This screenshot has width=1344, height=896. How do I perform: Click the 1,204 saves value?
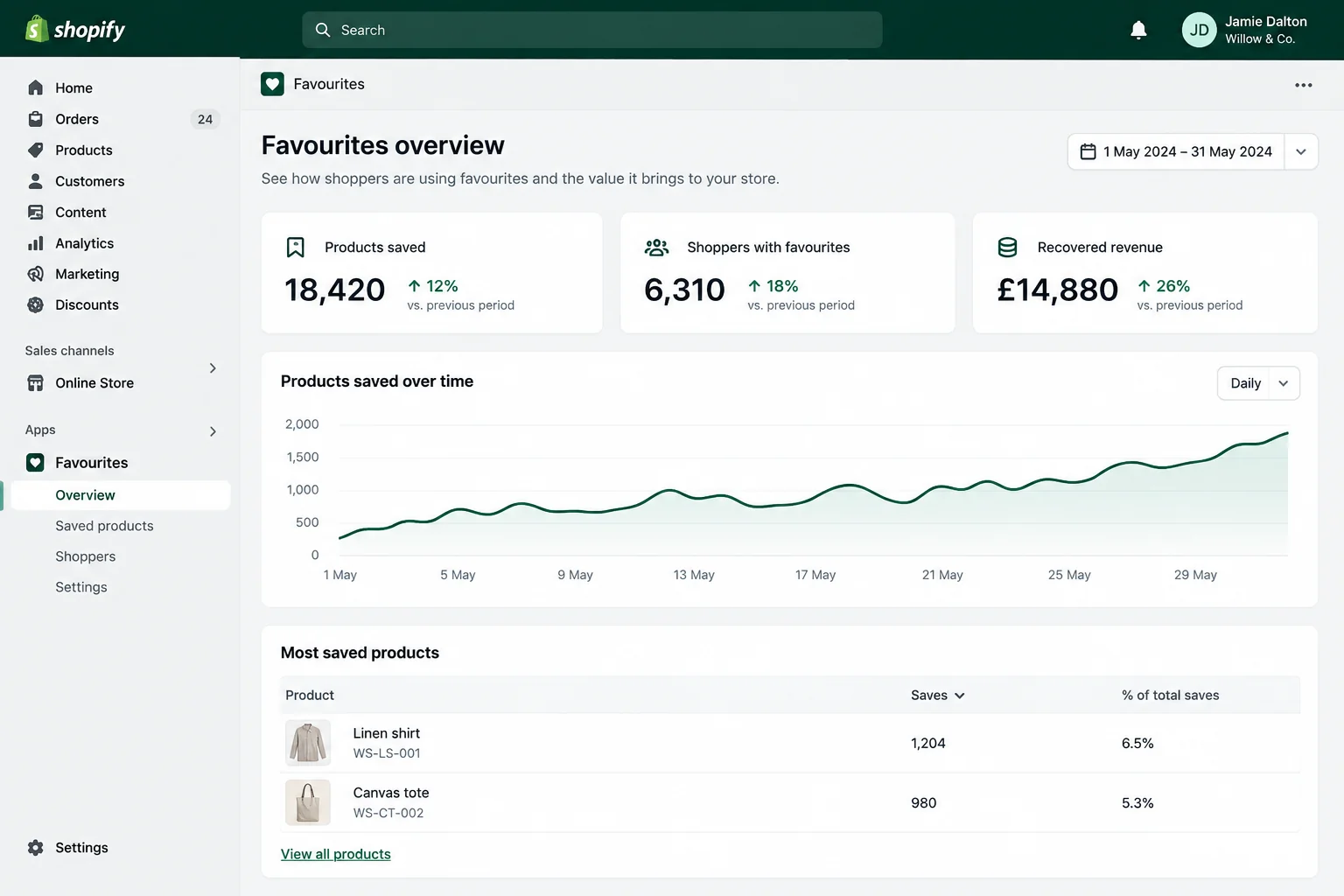[928, 743]
